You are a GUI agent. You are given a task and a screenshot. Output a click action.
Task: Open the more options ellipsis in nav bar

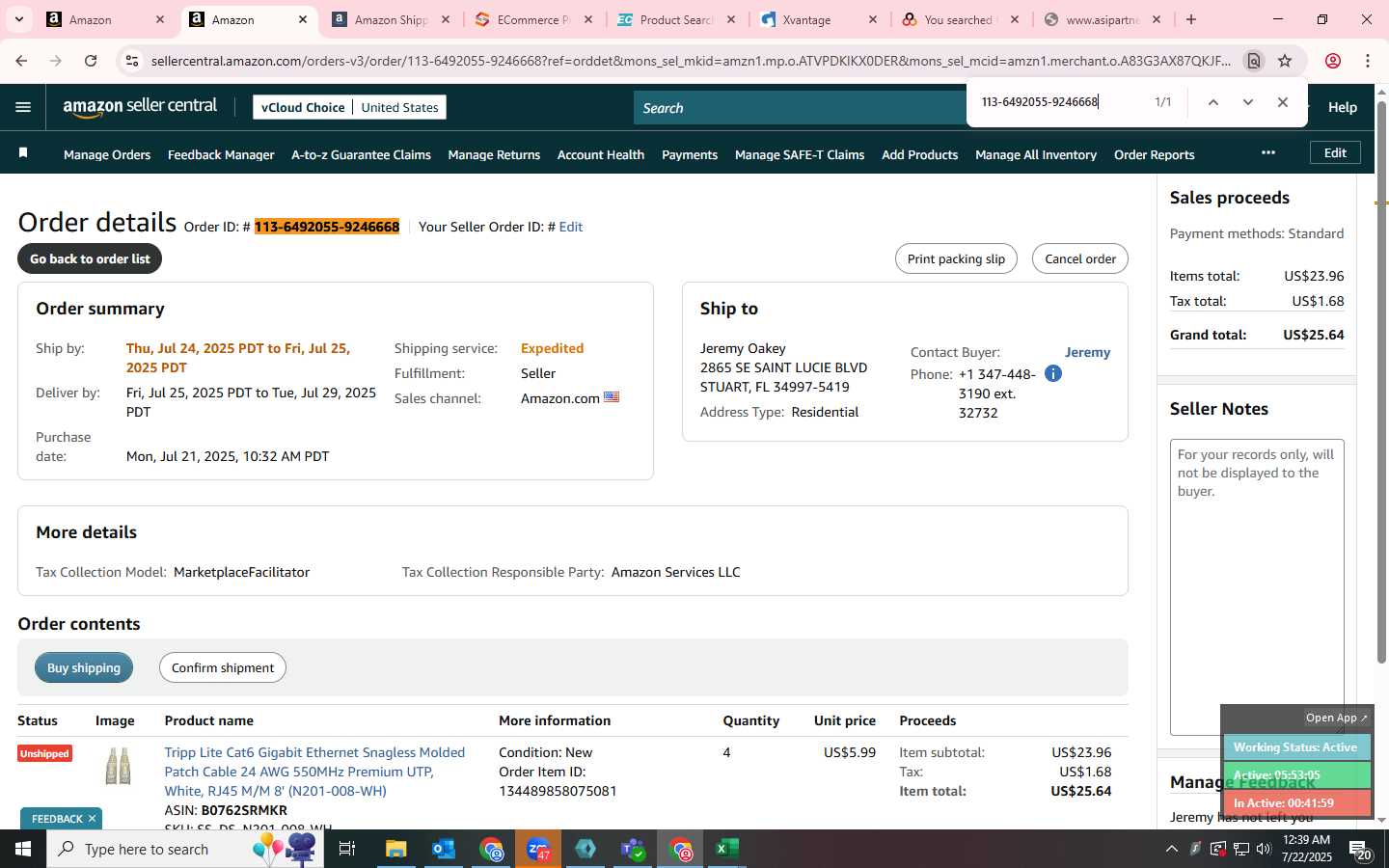pyautogui.click(x=1268, y=153)
